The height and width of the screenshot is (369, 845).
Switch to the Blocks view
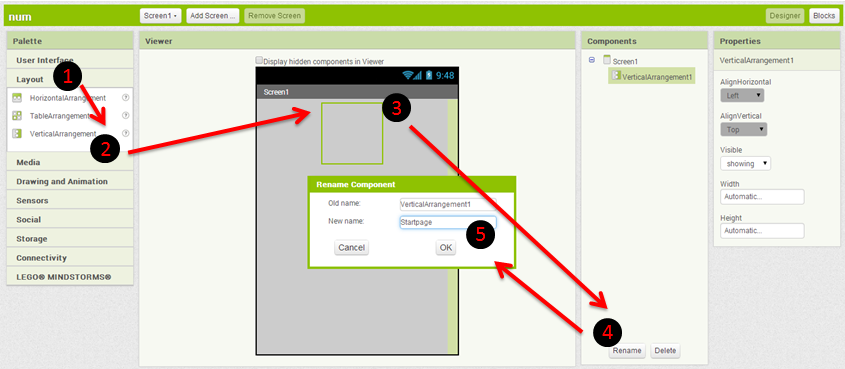click(824, 16)
